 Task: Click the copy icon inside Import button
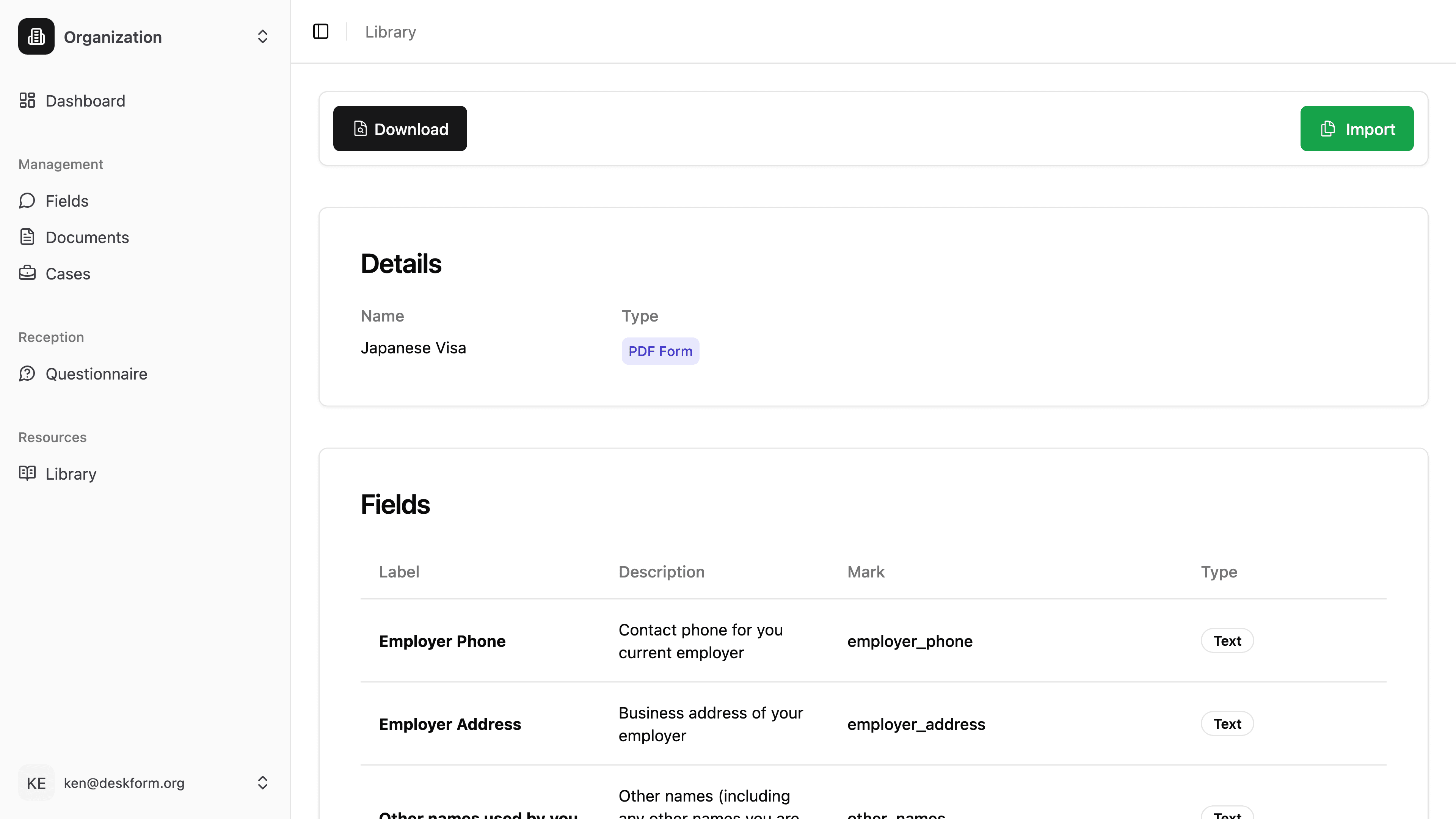(x=1328, y=128)
